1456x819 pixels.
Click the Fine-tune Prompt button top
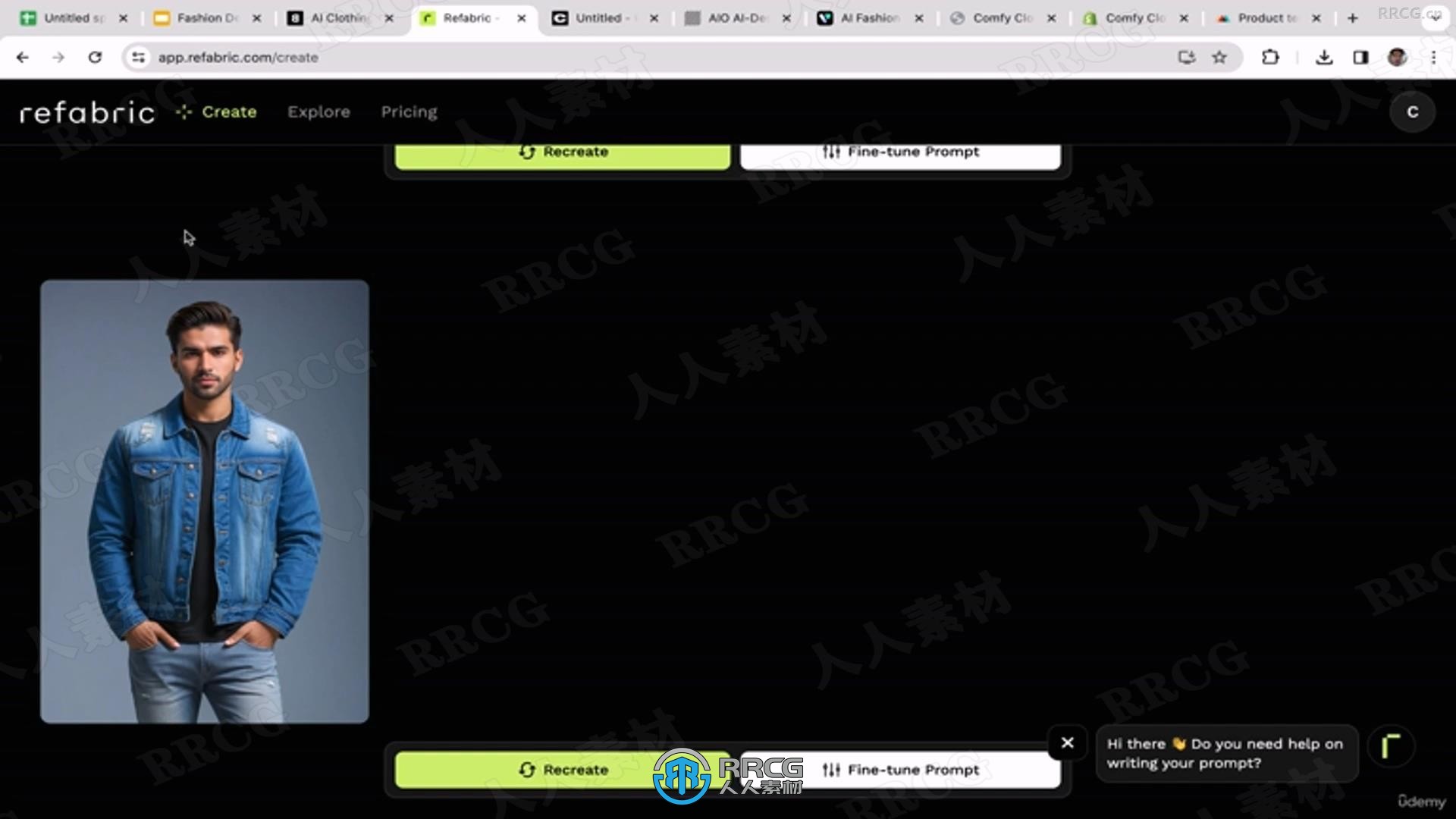coord(900,151)
